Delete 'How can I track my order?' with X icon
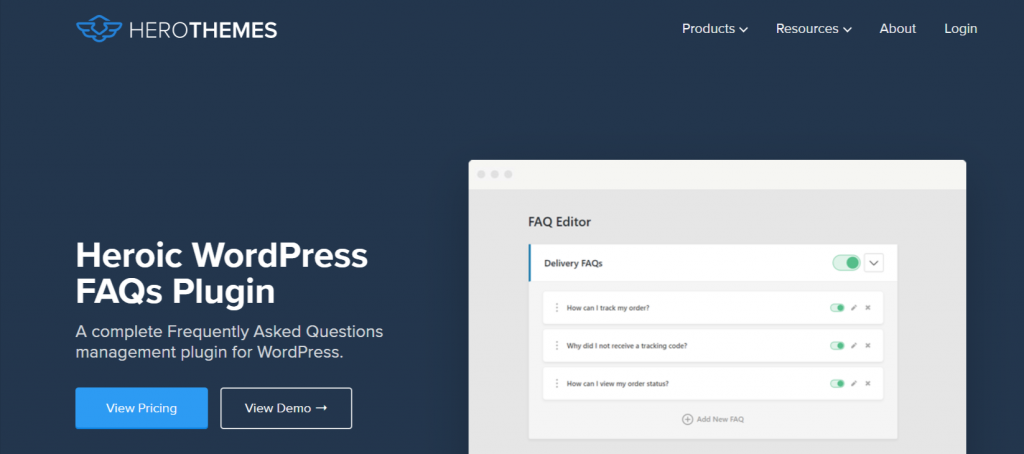1024x454 pixels. pyautogui.click(x=868, y=308)
